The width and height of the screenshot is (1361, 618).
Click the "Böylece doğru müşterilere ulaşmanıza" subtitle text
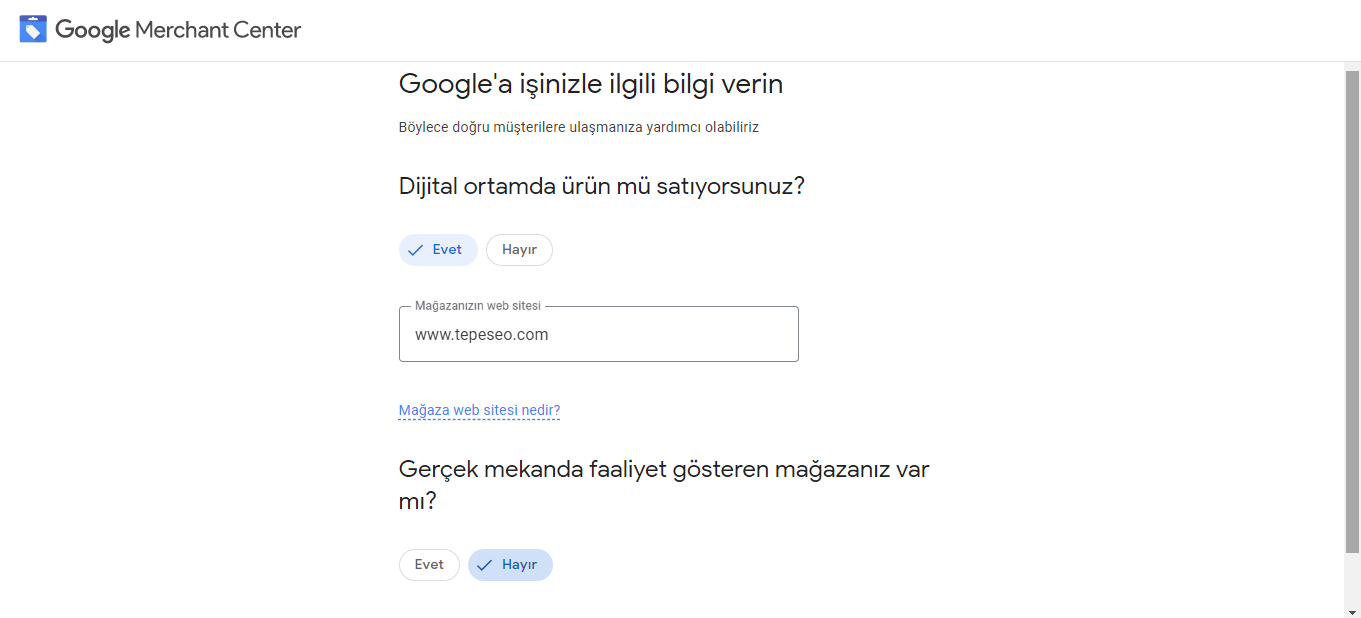578,128
